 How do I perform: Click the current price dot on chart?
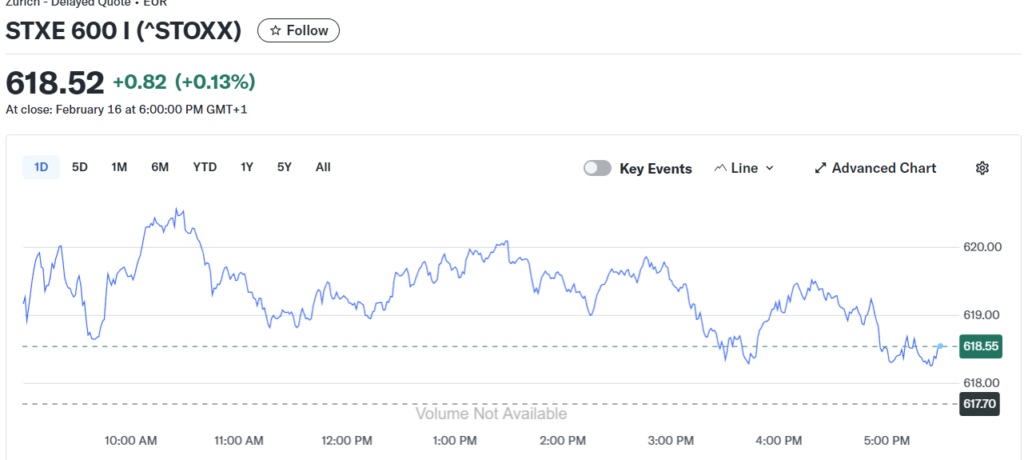coord(940,346)
